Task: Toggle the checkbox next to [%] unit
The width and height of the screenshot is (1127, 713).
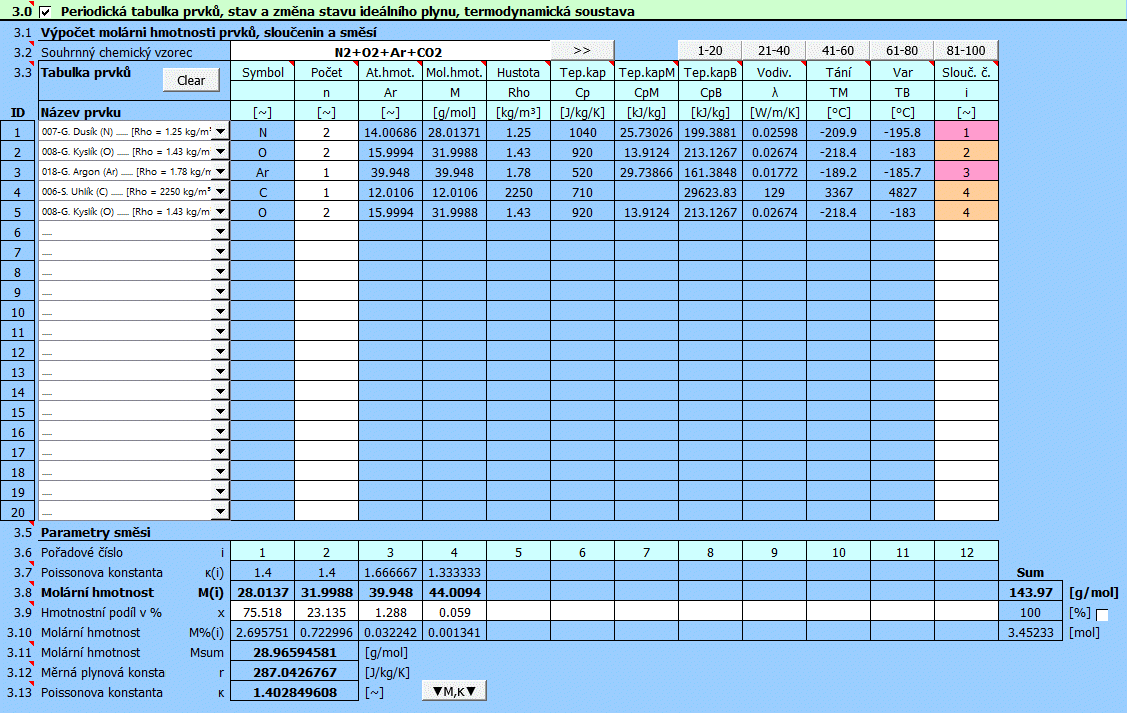Action: [x=1102, y=616]
